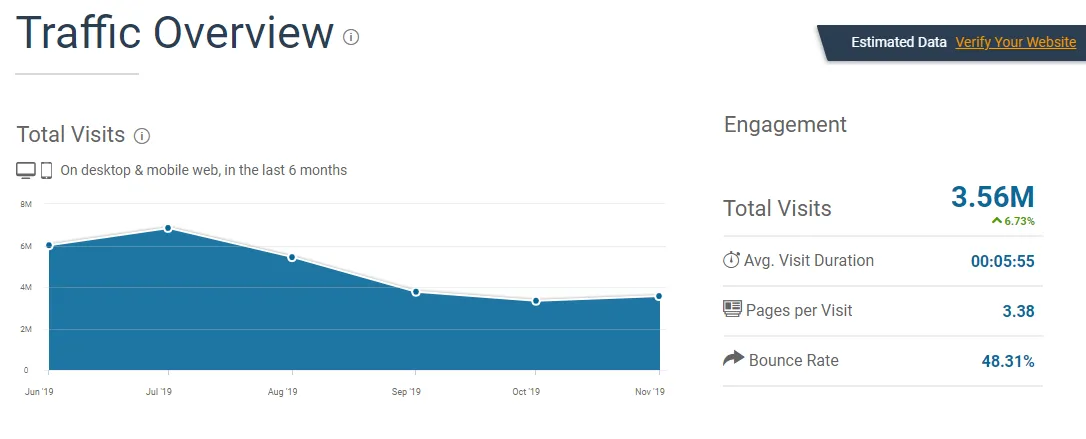Click the 3.56M total visits value
The height and width of the screenshot is (439, 1086).
992,197
